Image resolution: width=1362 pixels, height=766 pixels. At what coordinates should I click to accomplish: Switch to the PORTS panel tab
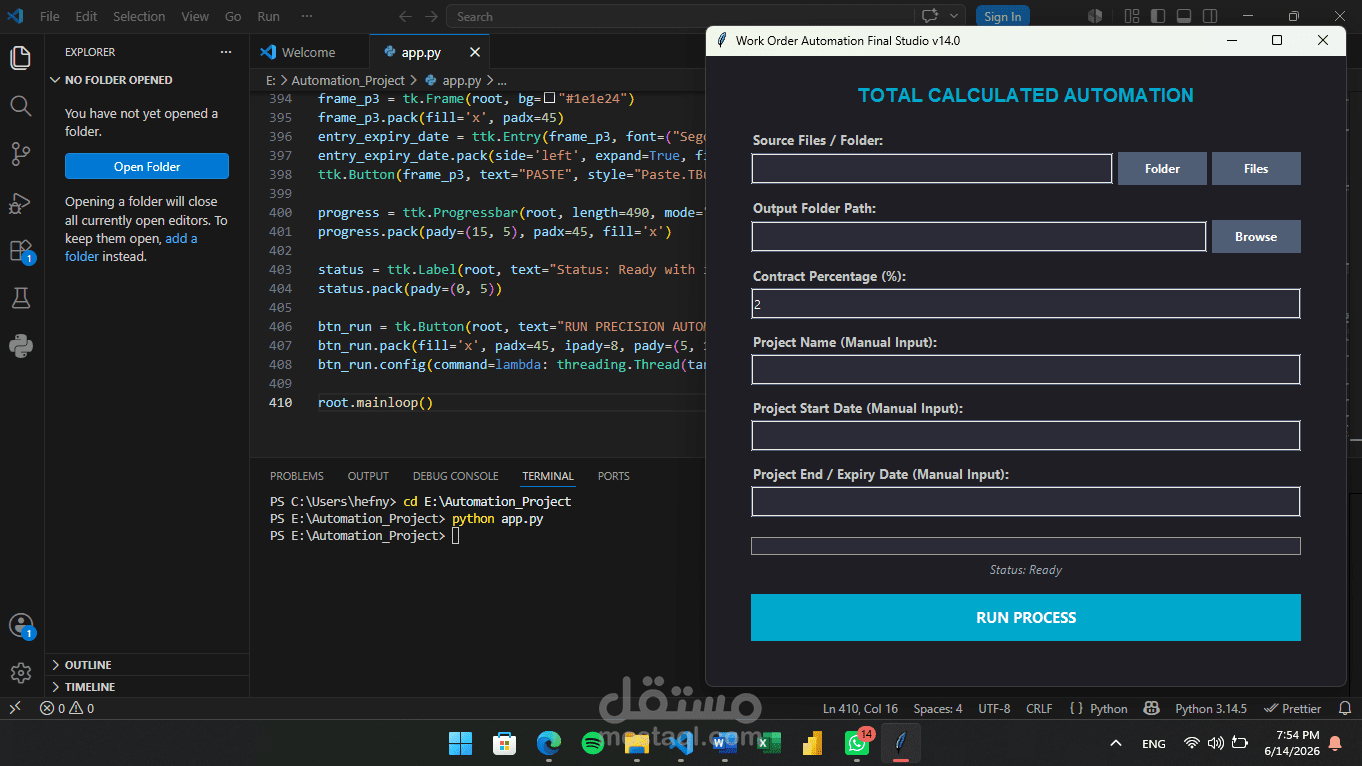click(x=614, y=476)
